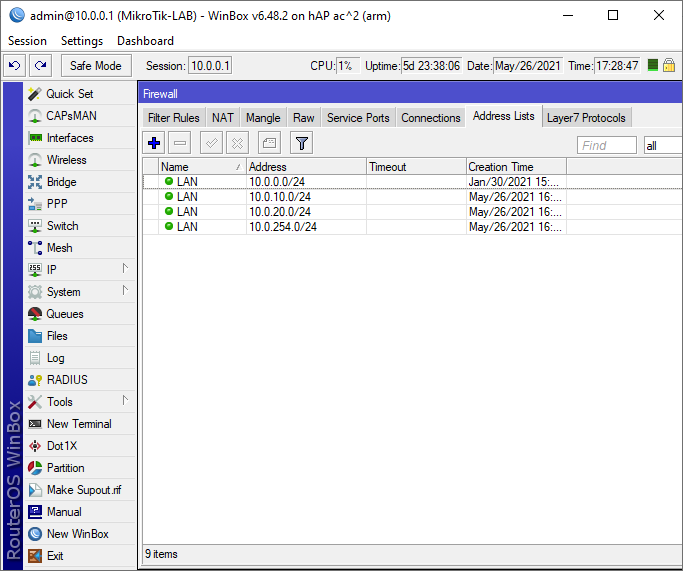The image size is (683, 571).
Task: Click Jan/30/2021 creation time cell
Action: pyautogui.click(x=516, y=182)
